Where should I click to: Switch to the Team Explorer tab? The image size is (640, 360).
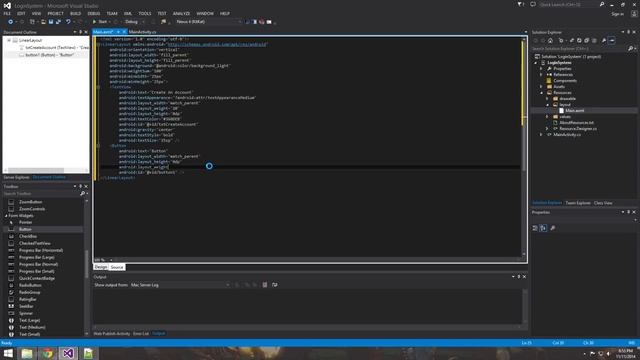pyautogui.click(x=578, y=203)
